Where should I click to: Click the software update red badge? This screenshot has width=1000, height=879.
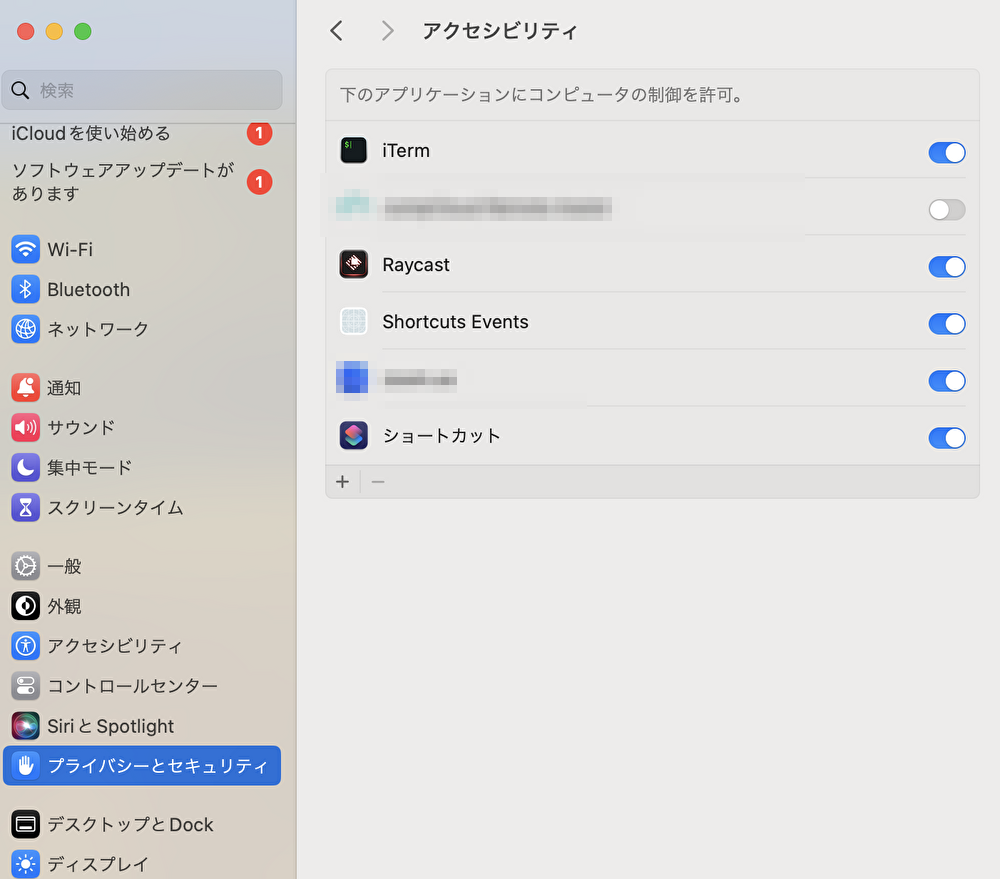pyautogui.click(x=260, y=182)
